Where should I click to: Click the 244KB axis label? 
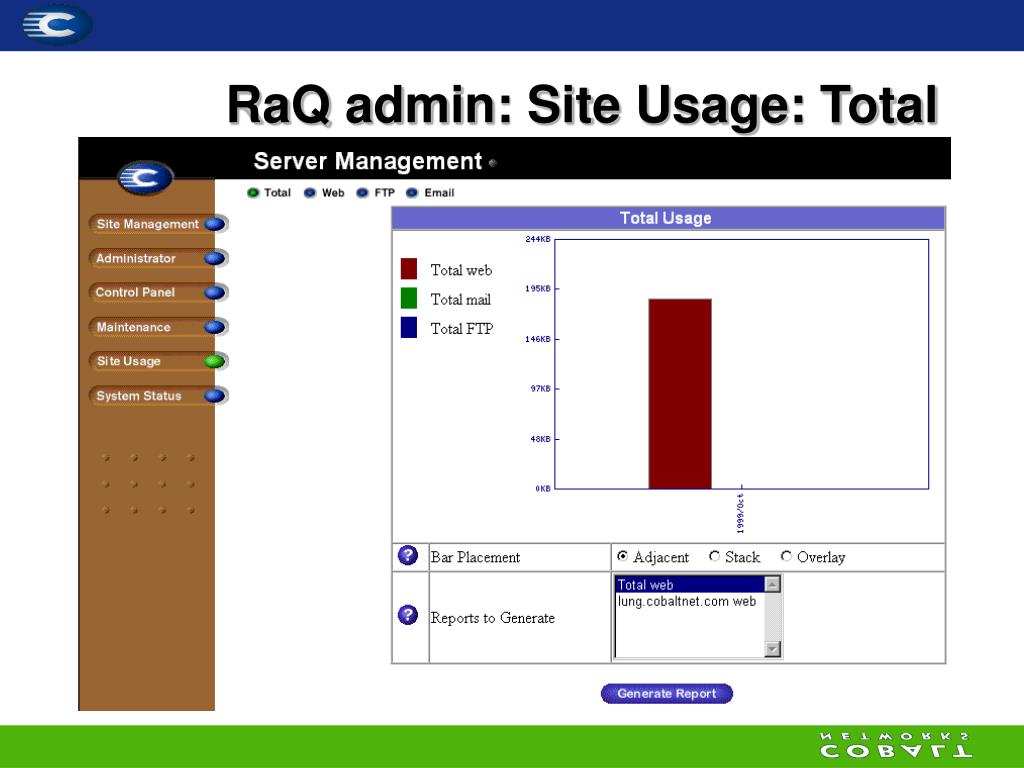pyautogui.click(x=538, y=239)
